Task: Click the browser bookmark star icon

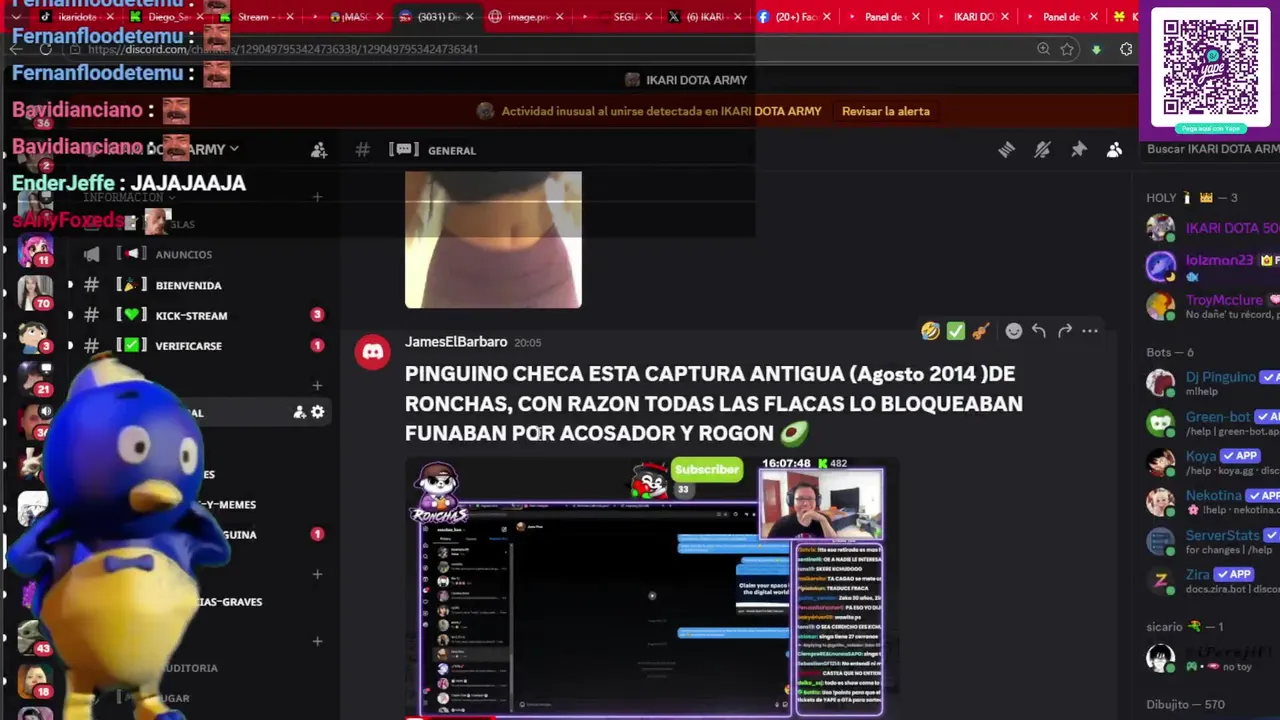Action: coord(1068,49)
